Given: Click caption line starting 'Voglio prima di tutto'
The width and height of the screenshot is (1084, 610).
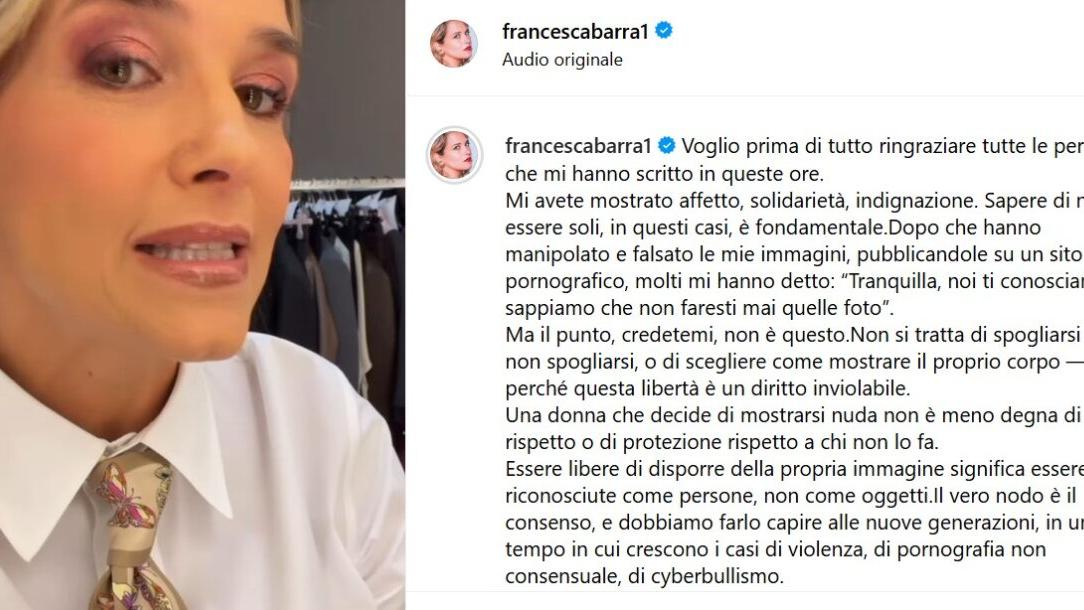Looking at the screenshot, I should 883,147.
